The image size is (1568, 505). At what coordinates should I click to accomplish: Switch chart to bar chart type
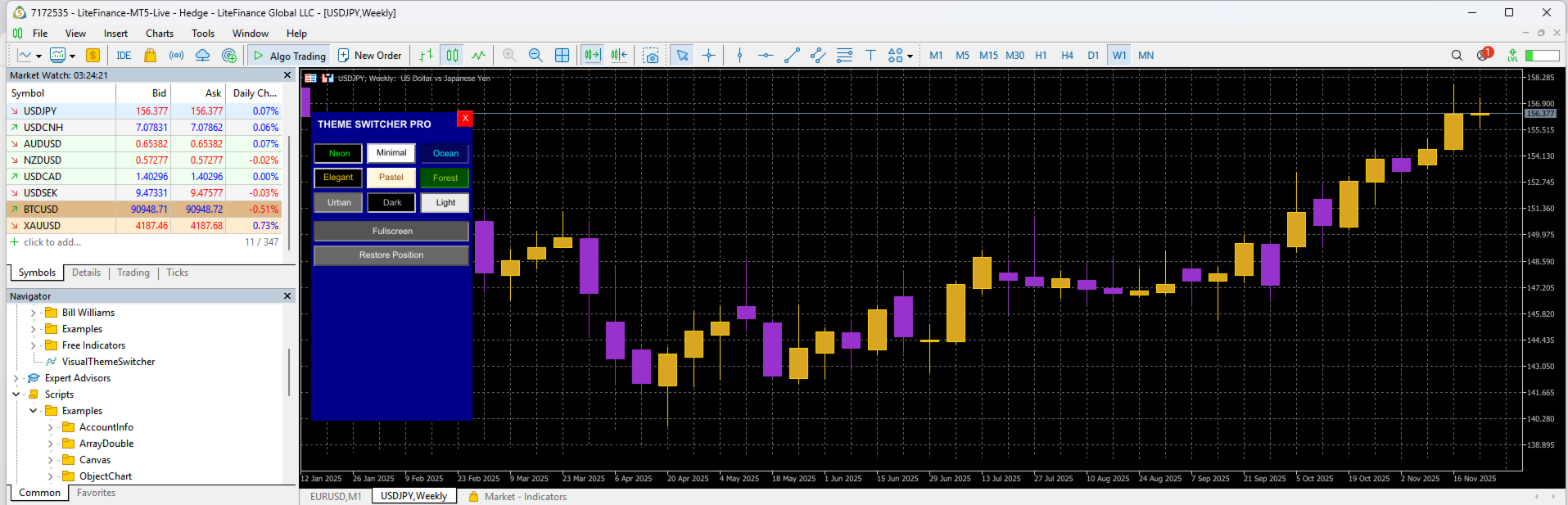click(426, 56)
